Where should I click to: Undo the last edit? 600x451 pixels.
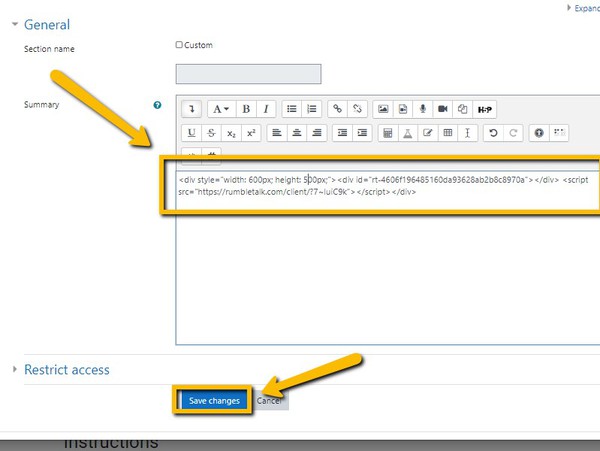click(492, 132)
